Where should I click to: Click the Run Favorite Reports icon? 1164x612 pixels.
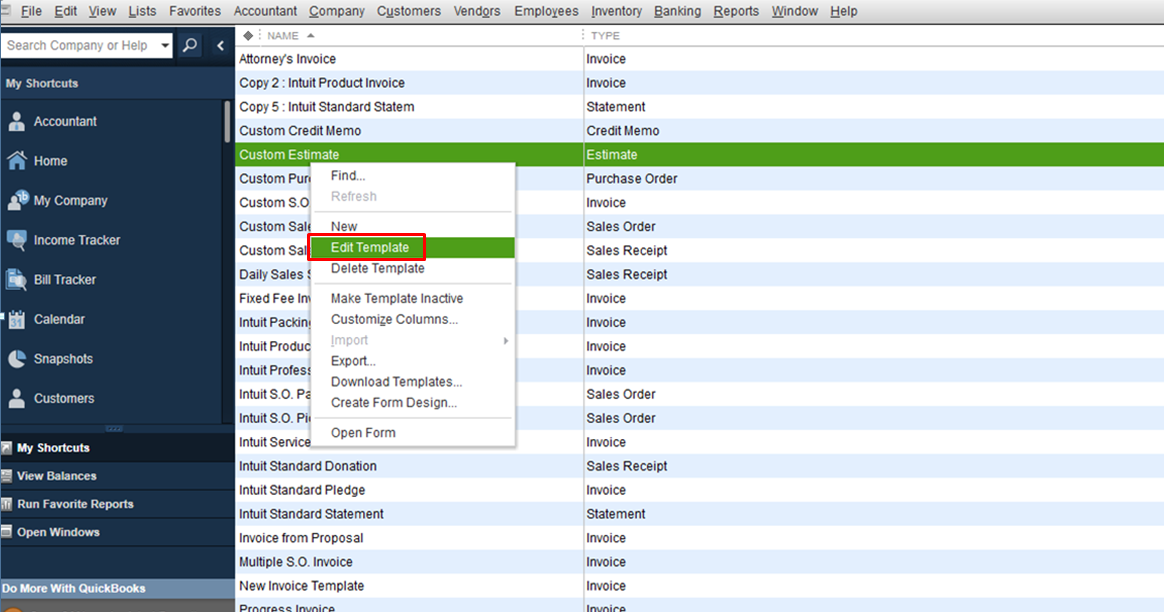[7, 504]
